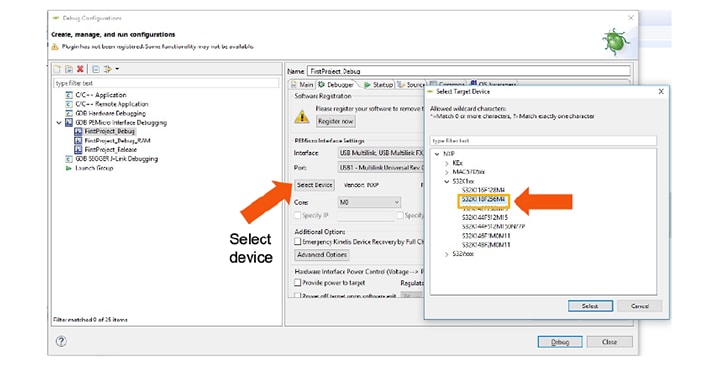The width and height of the screenshot is (720, 365).
Task: Click Select in the Select Target Device dialog
Action: (590, 306)
